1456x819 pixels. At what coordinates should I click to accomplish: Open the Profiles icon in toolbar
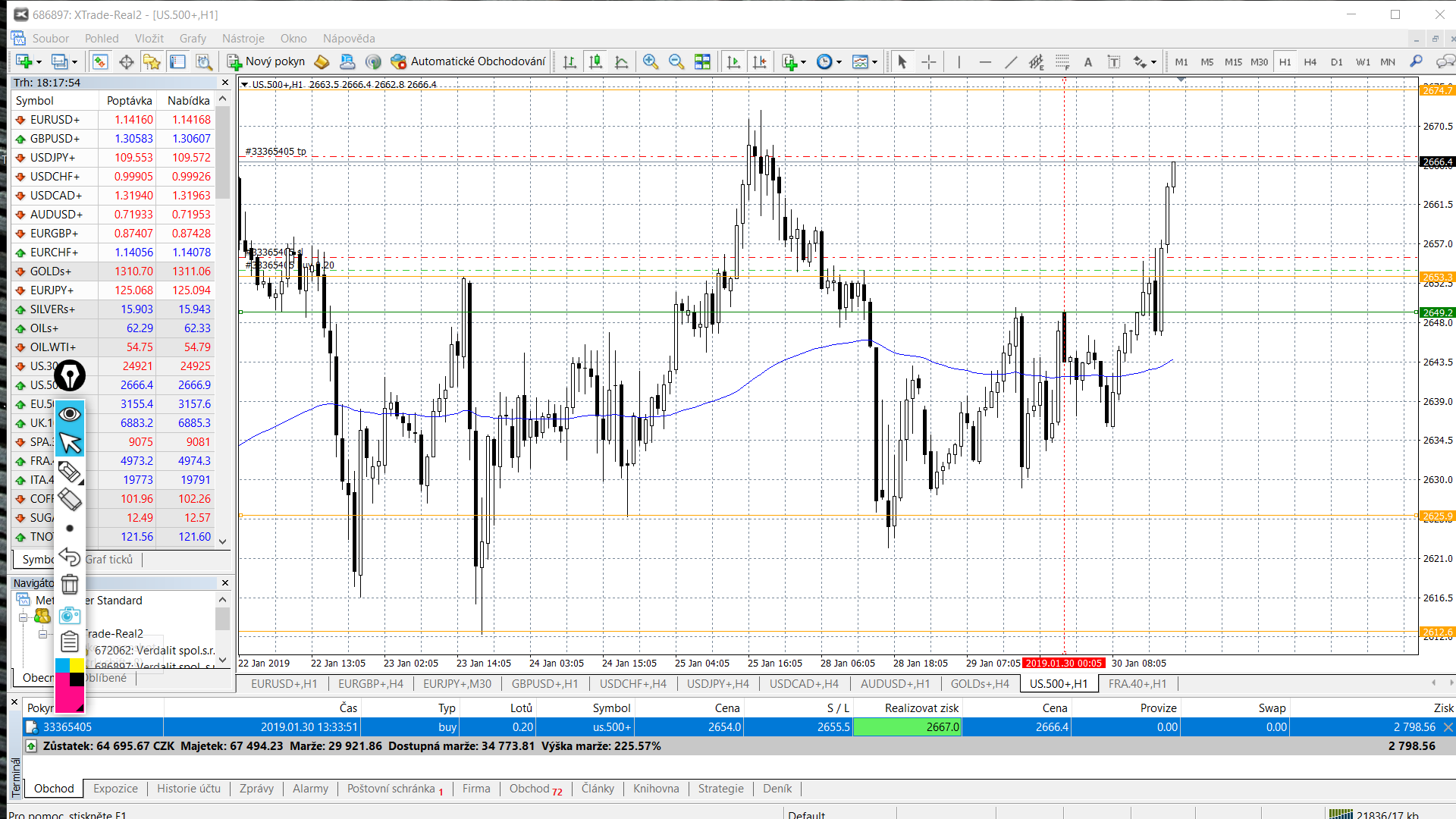click(59, 62)
